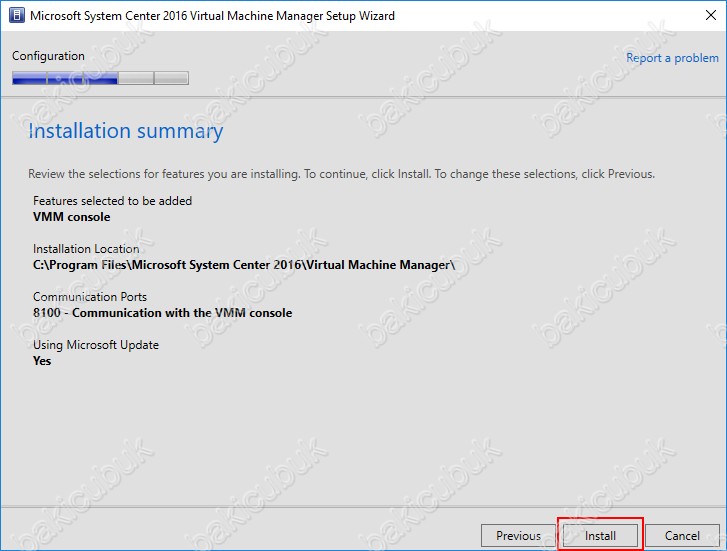The height and width of the screenshot is (551, 727).
Task: Select the Installation summary heading
Action: [126, 131]
